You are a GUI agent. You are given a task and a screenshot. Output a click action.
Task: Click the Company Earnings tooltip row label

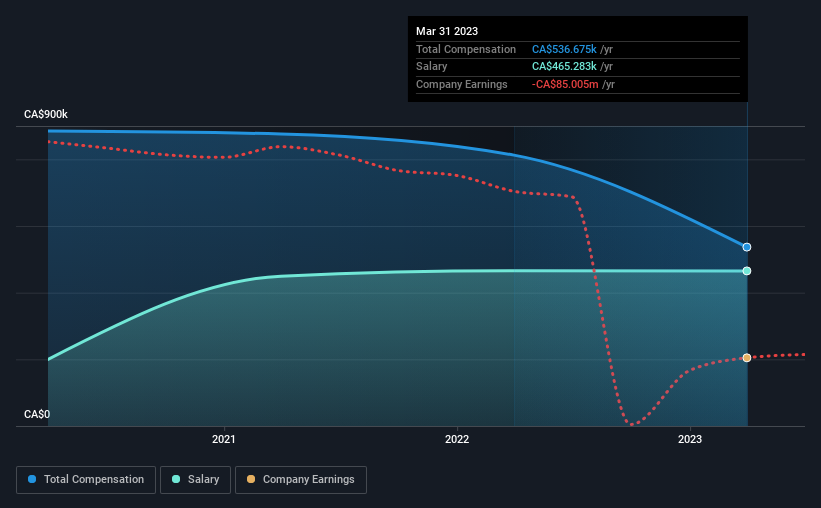click(x=461, y=84)
